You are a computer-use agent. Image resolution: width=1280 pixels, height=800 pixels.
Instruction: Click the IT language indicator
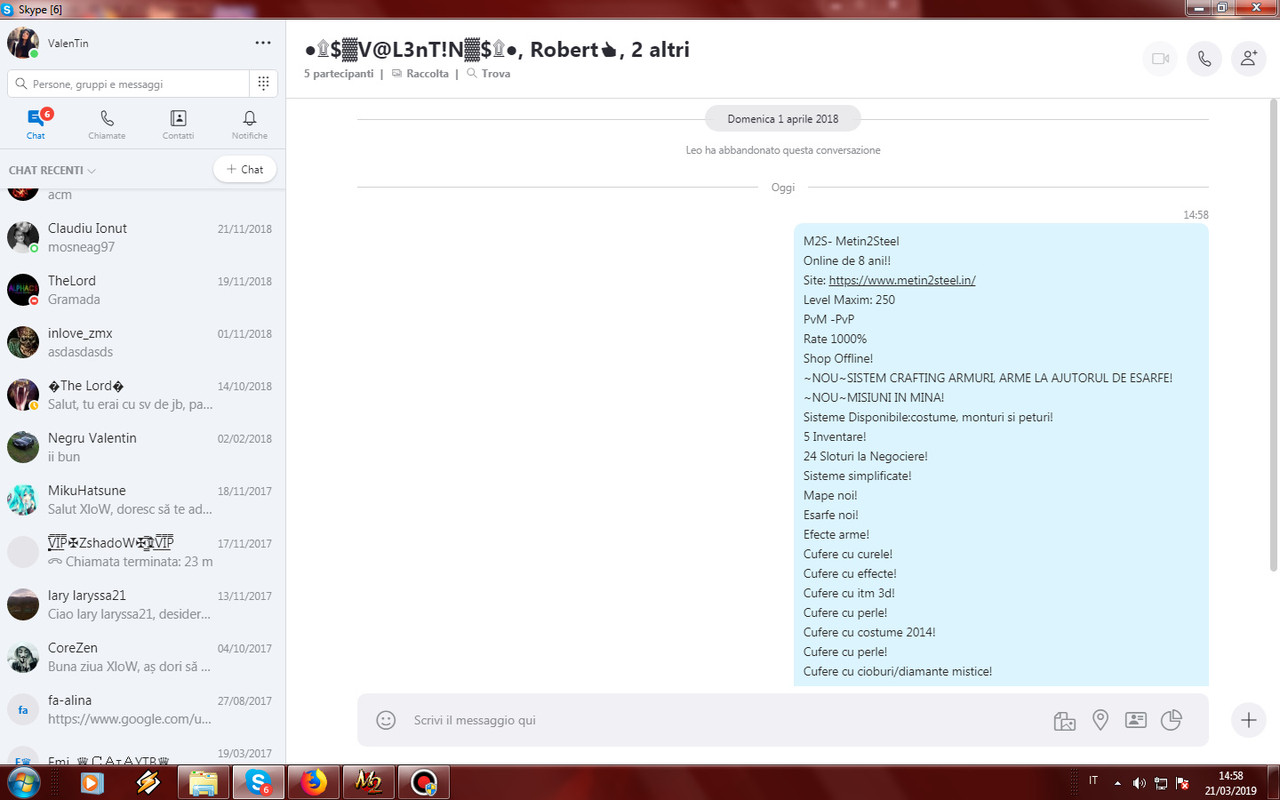(1093, 781)
